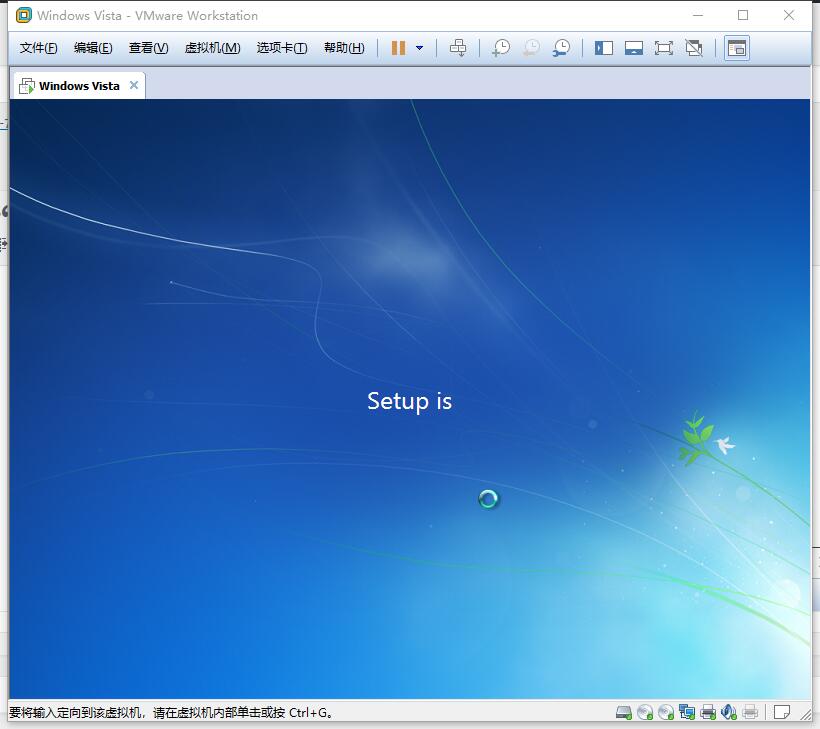
Task: Click the VMware Workstation title bar icon
Action: click(24, 15)
